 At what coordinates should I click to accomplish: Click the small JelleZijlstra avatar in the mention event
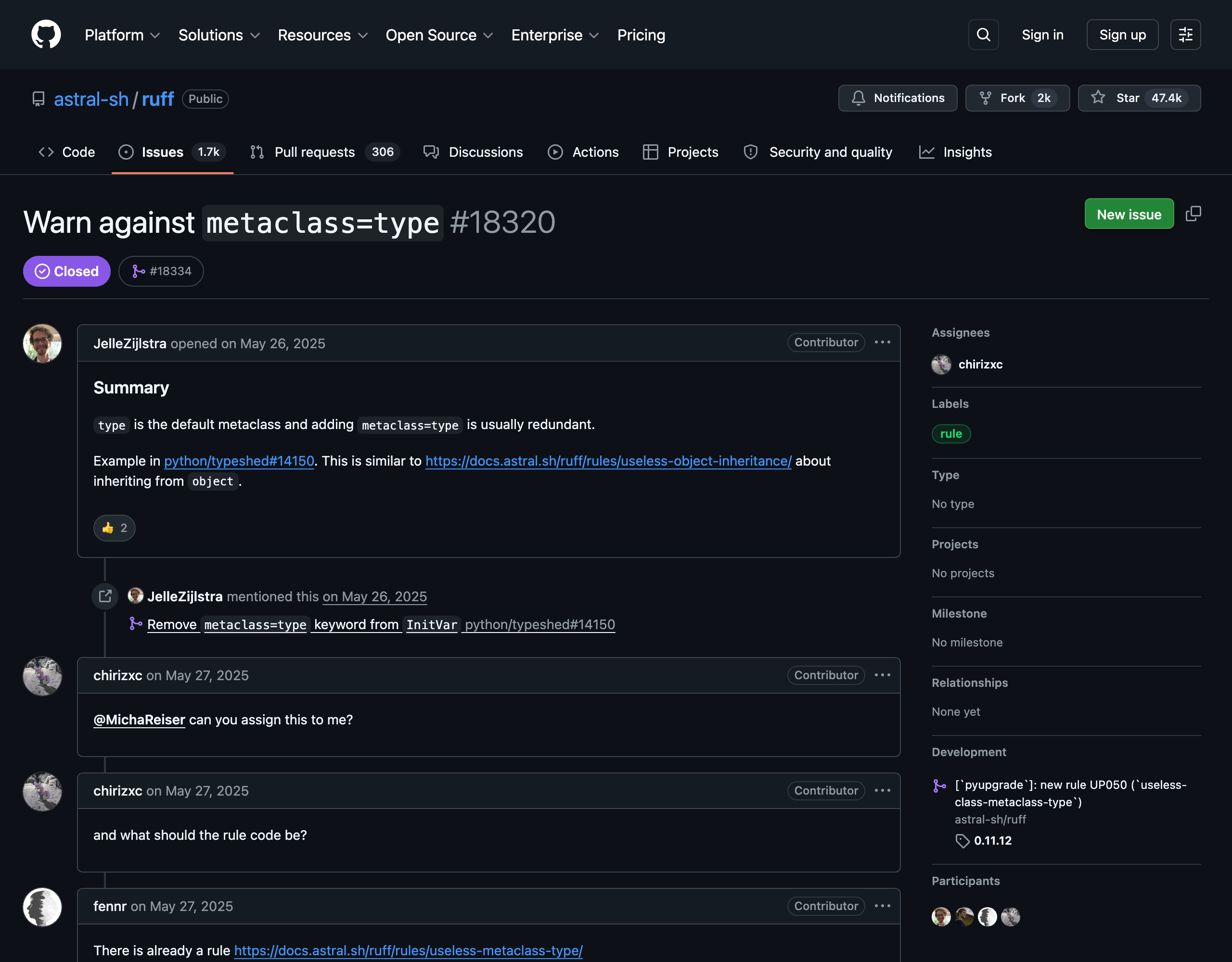click(135, 595)
